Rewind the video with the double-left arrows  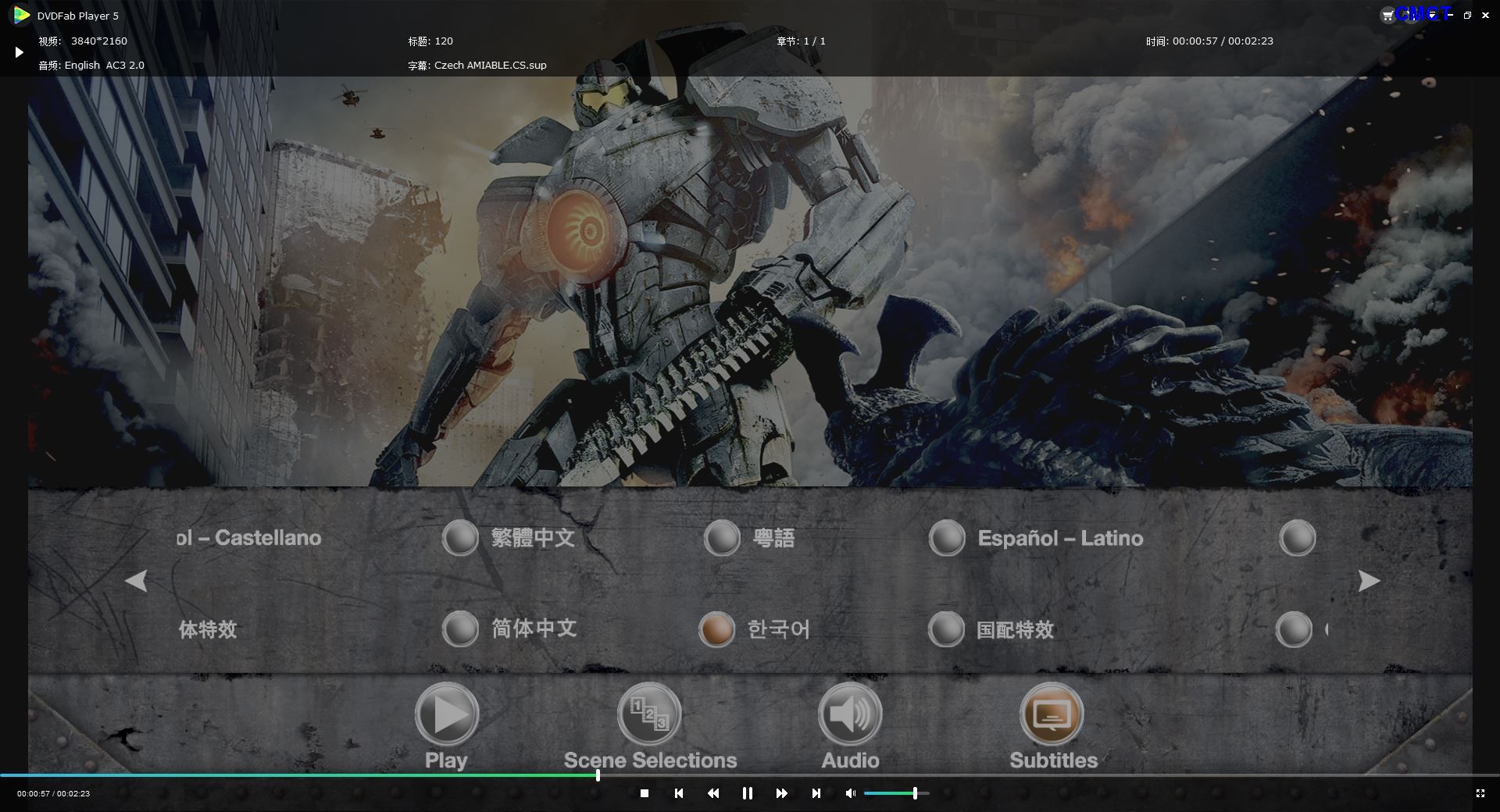[713, 793]
